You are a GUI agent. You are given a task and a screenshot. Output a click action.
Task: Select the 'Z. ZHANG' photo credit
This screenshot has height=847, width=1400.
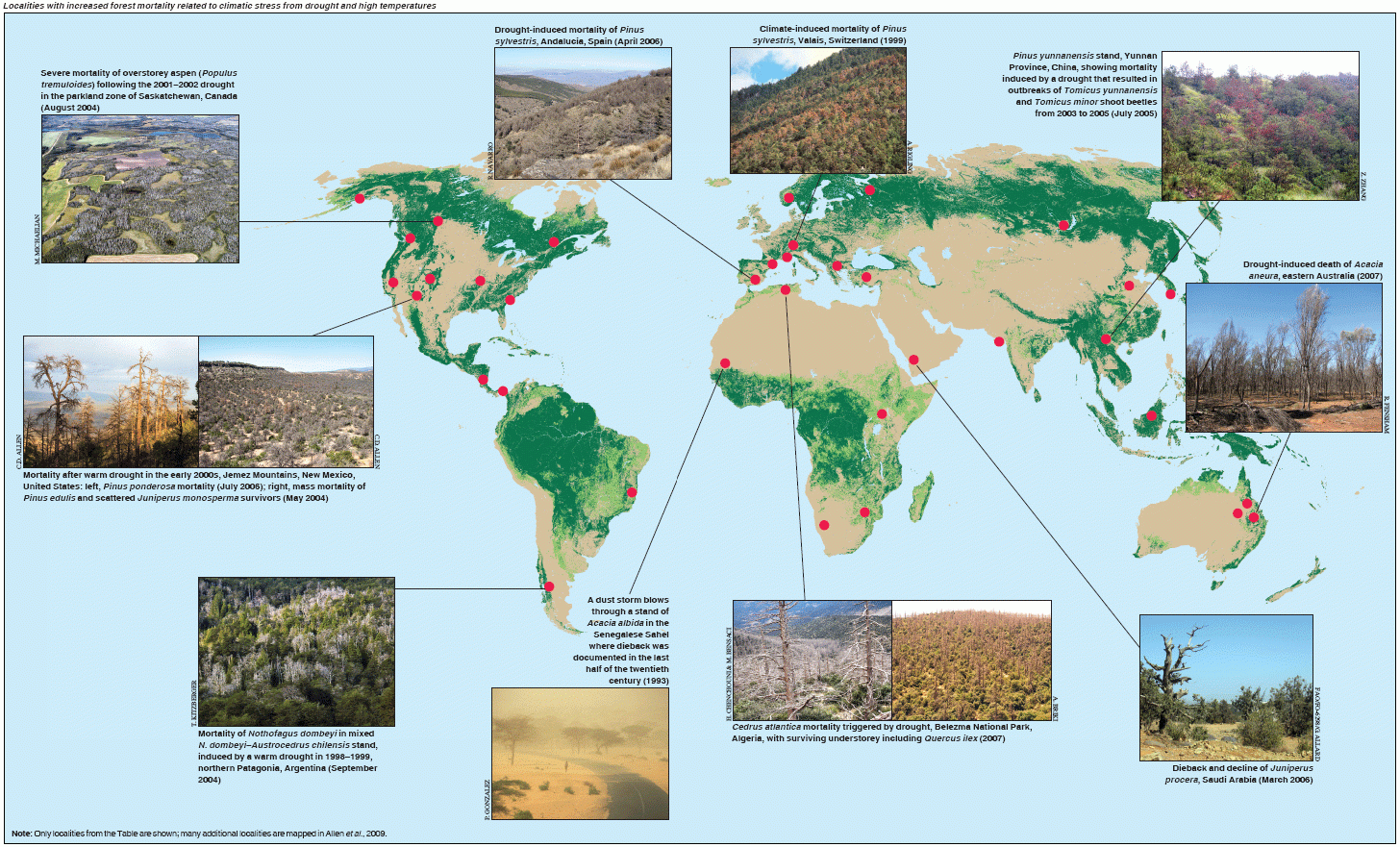1363,186
